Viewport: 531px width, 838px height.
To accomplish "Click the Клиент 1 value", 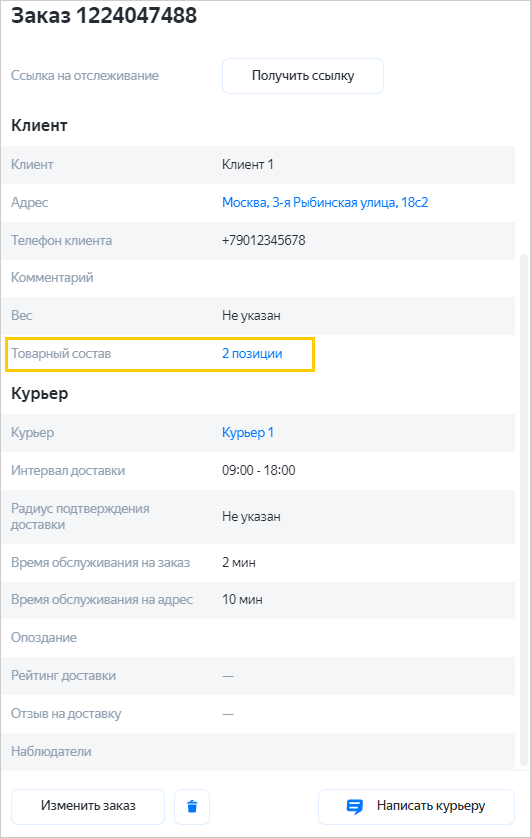I will 247,165.
